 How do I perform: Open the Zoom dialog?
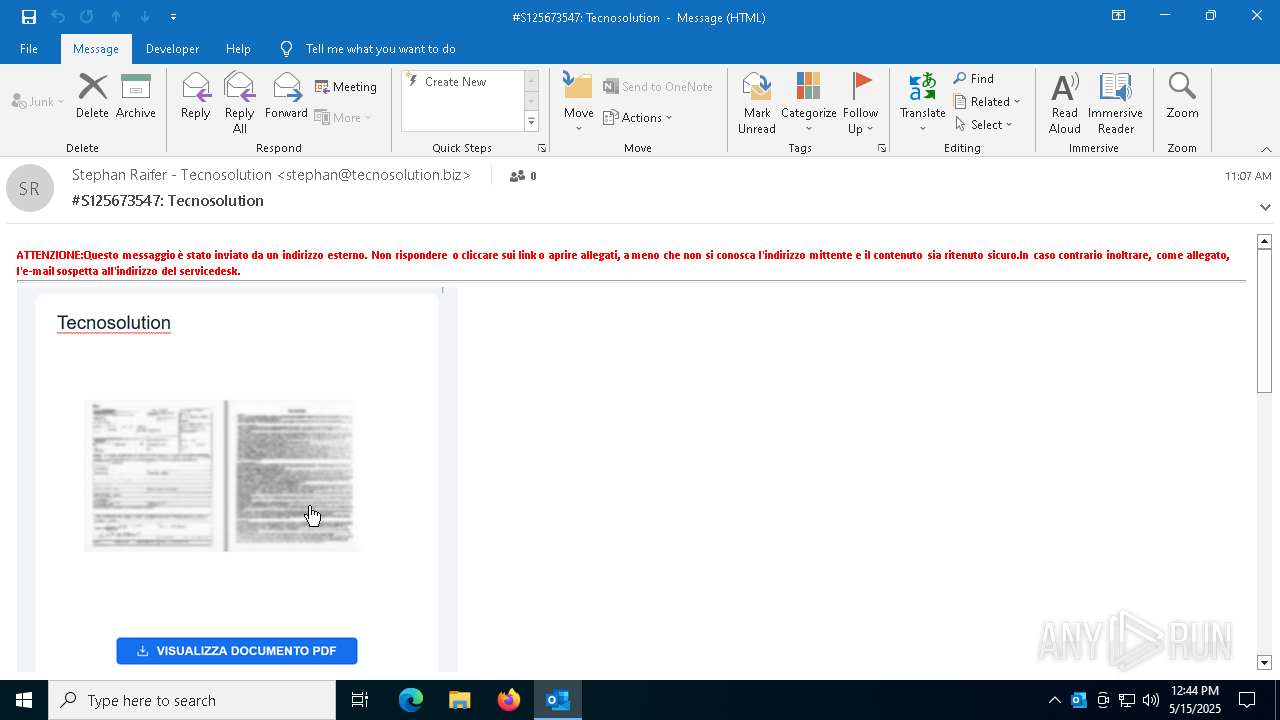click(x=1182, y=96)
